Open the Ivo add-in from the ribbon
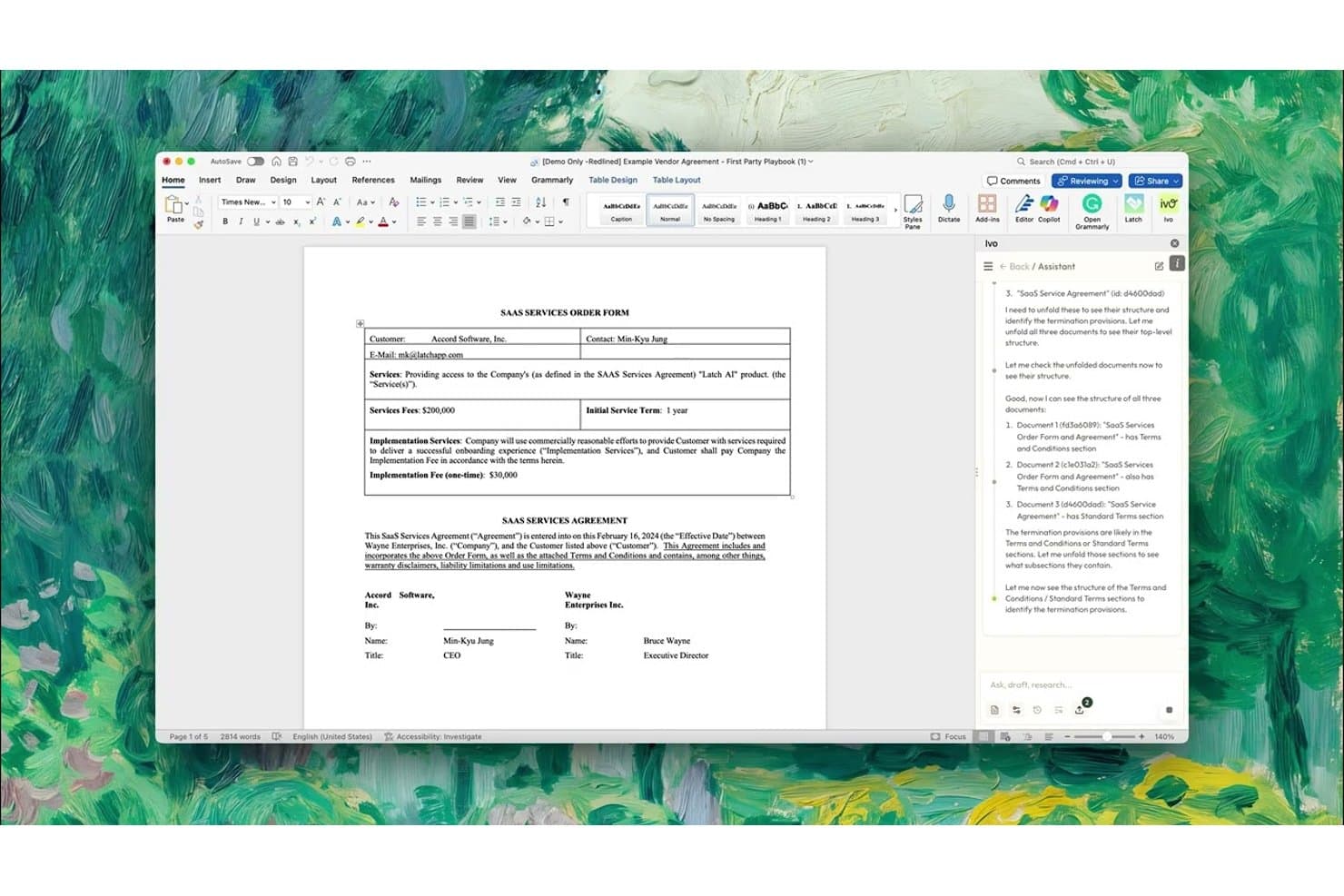The width and height of the screenshot is (1344, 896). tap(1168, 208)
